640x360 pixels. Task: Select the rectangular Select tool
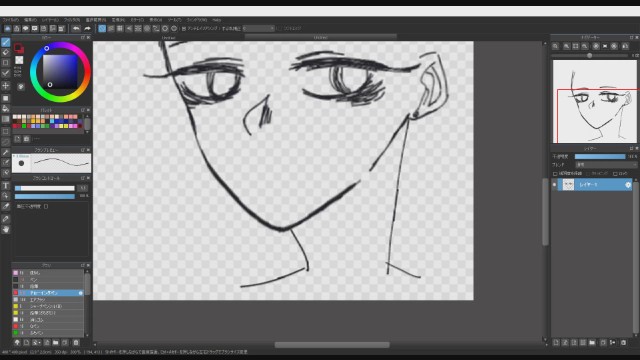coord(6,132)
